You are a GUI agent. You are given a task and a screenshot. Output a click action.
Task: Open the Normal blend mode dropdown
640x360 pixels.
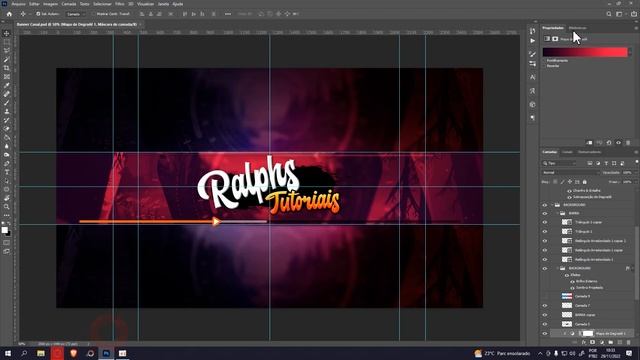570,173
